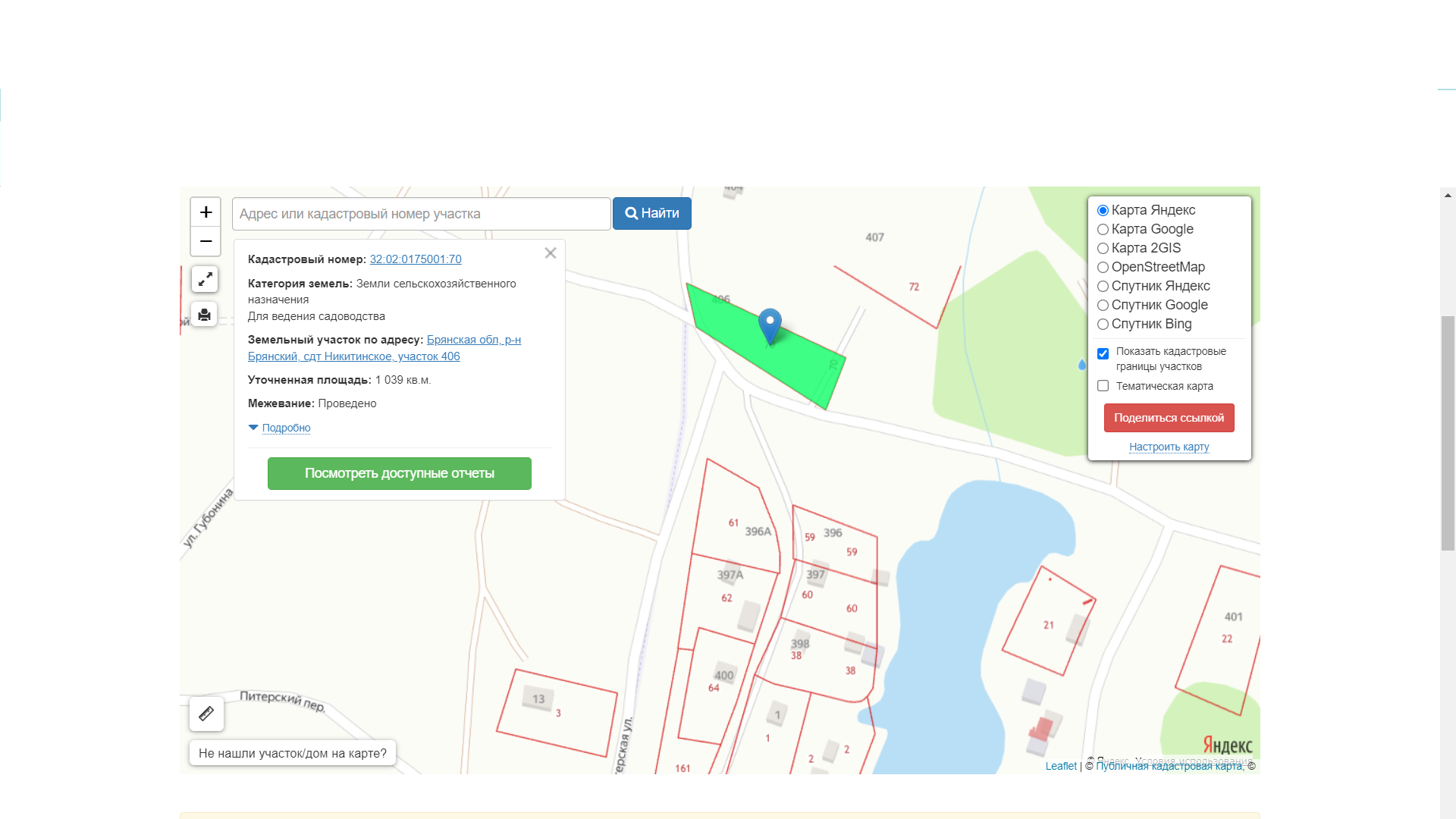Close the cadastral info popup

pos(551,253)
